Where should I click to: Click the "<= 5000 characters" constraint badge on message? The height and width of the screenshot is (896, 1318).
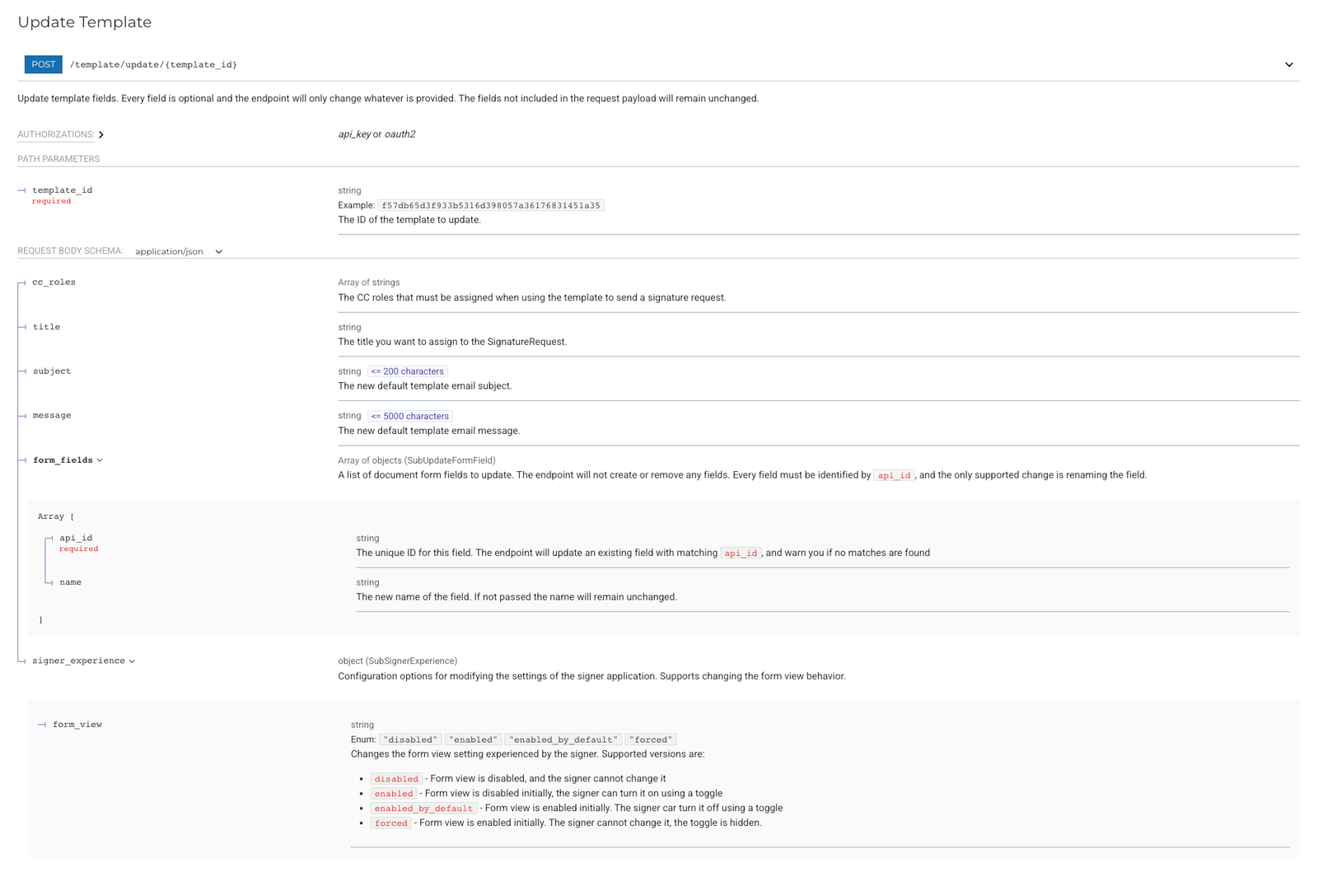point(409,416)
